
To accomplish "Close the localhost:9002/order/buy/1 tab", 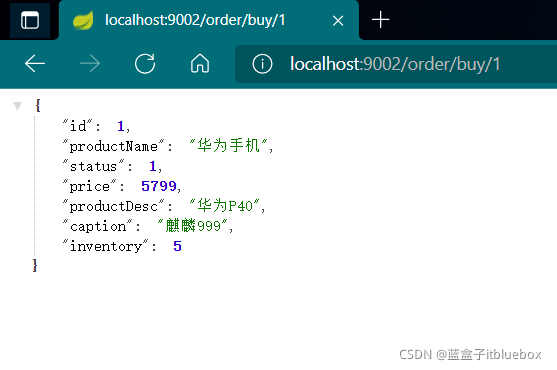I will click(338, 21).
